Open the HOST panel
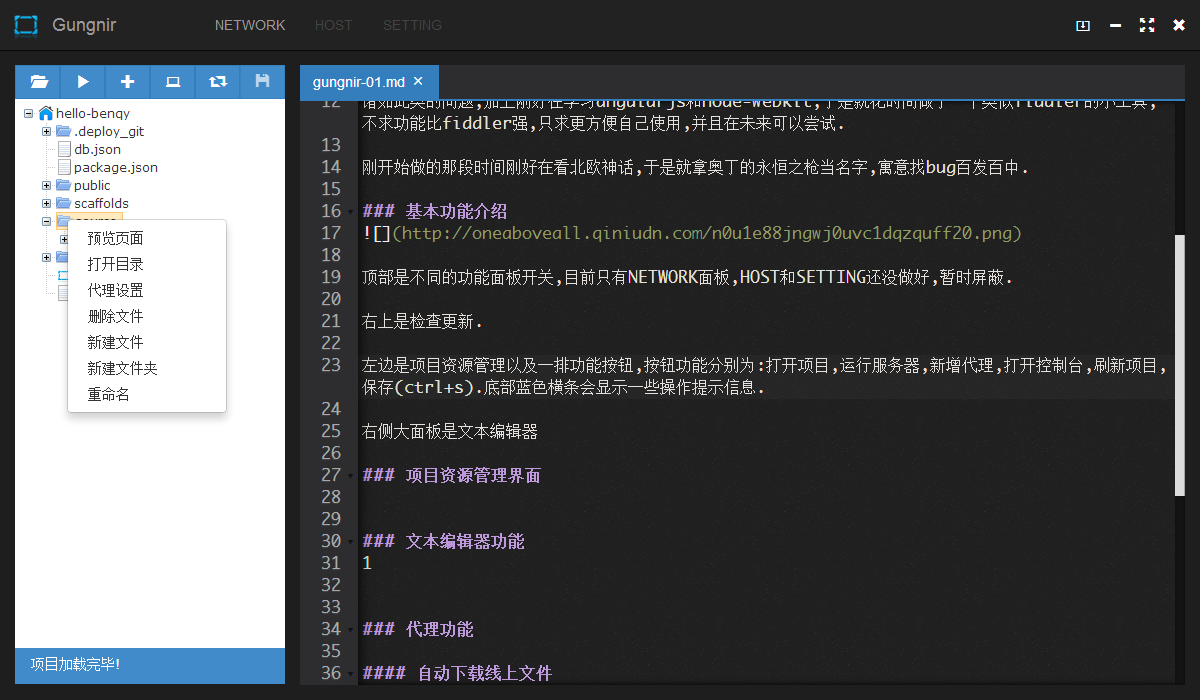The height and width of the screenshot is (700, 1200). click(x=334, y=25)
